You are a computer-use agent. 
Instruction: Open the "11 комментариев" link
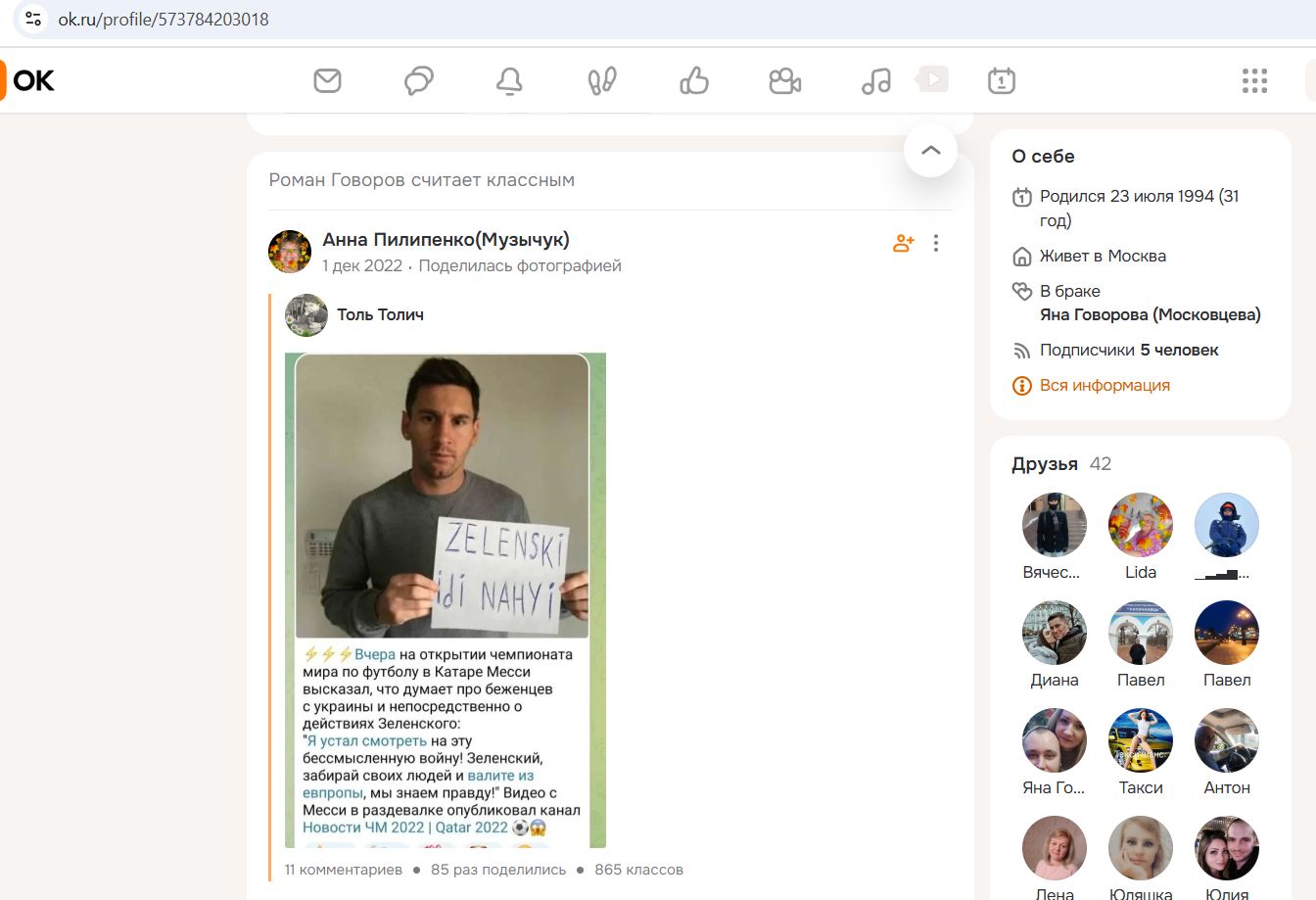coord(342,869)
